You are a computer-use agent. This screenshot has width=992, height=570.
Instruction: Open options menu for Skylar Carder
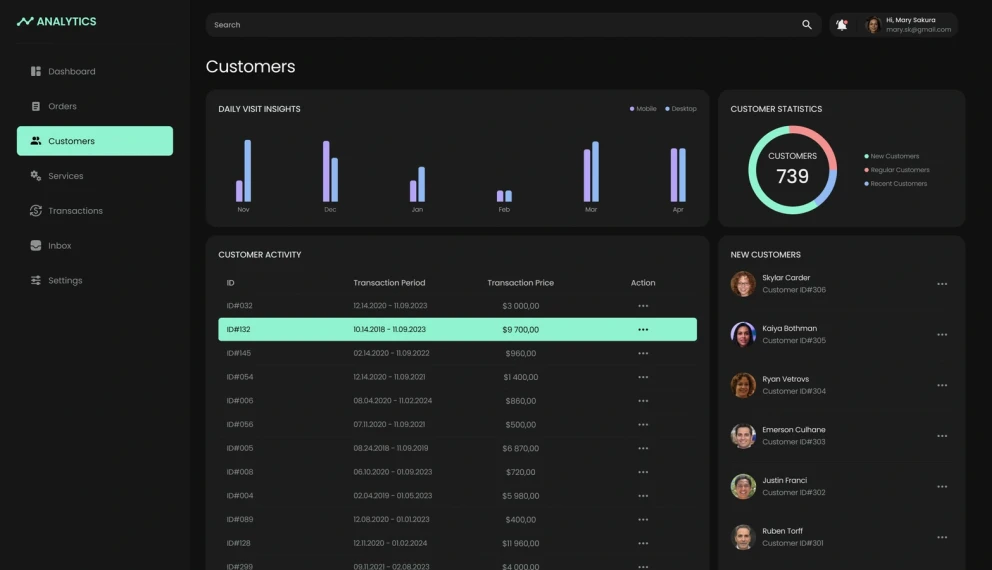pyautogui.click(x=942, y=284)
